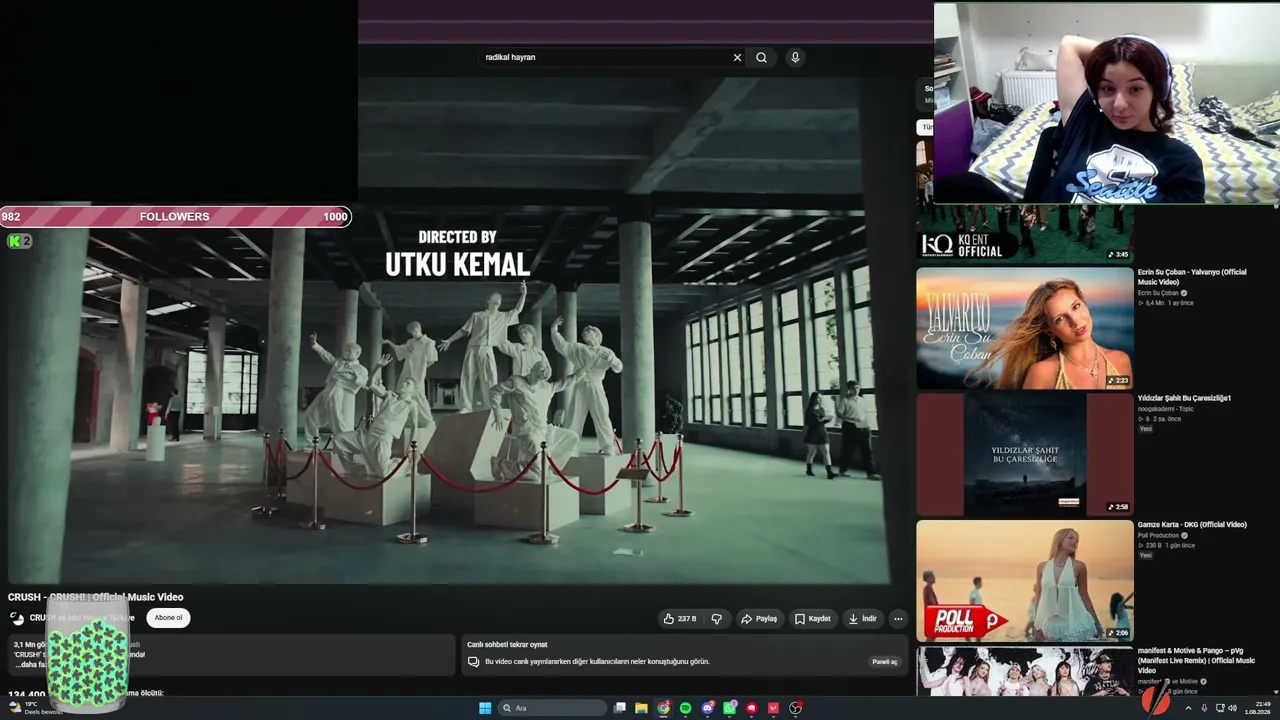
Task: Open Spotify from the taskbar
Action: (x=685, y=708)
